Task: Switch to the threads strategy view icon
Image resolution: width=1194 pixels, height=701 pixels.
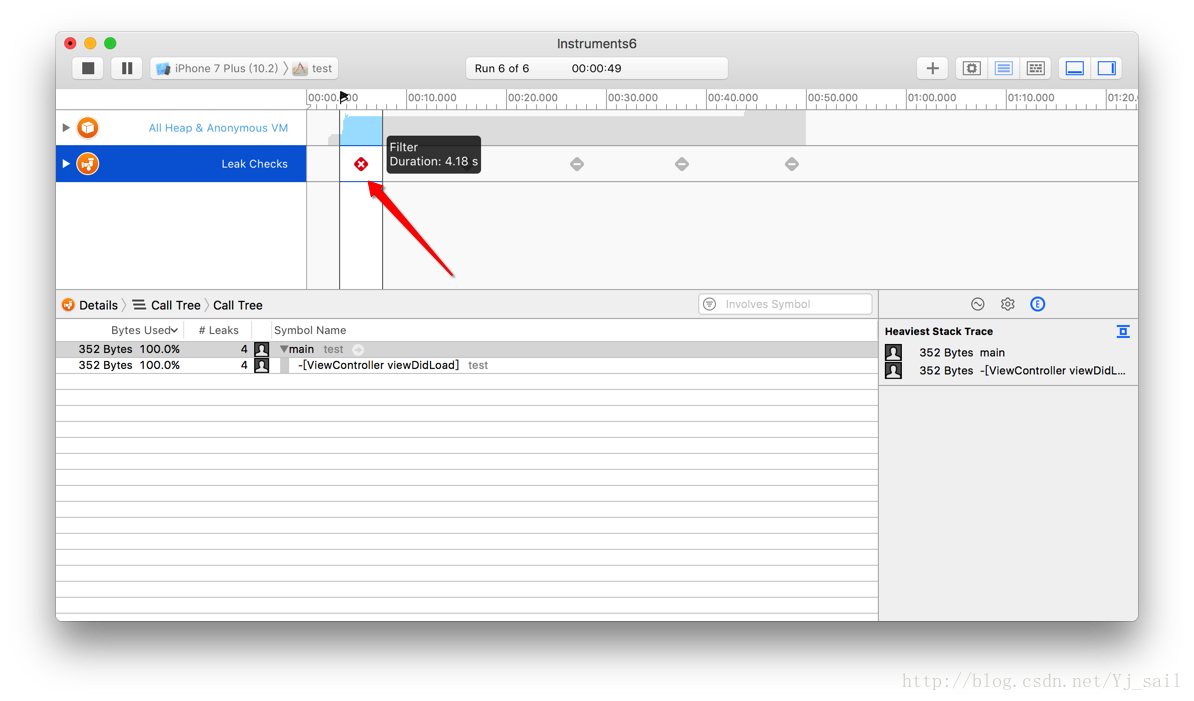Action: (1036, 69)
